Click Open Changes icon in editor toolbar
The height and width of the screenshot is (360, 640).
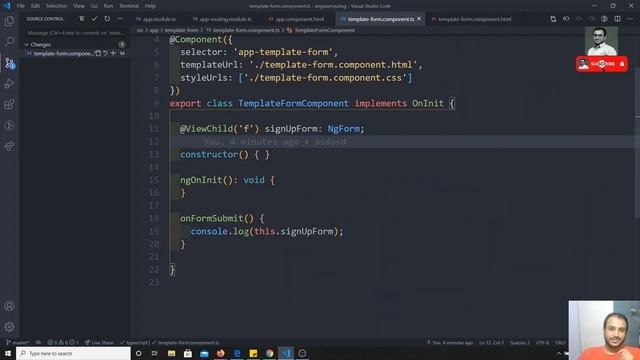[553, 19]
